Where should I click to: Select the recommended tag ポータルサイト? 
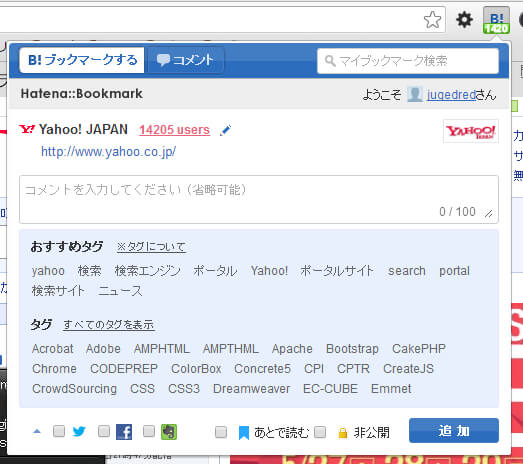click(x=337, y=271)
